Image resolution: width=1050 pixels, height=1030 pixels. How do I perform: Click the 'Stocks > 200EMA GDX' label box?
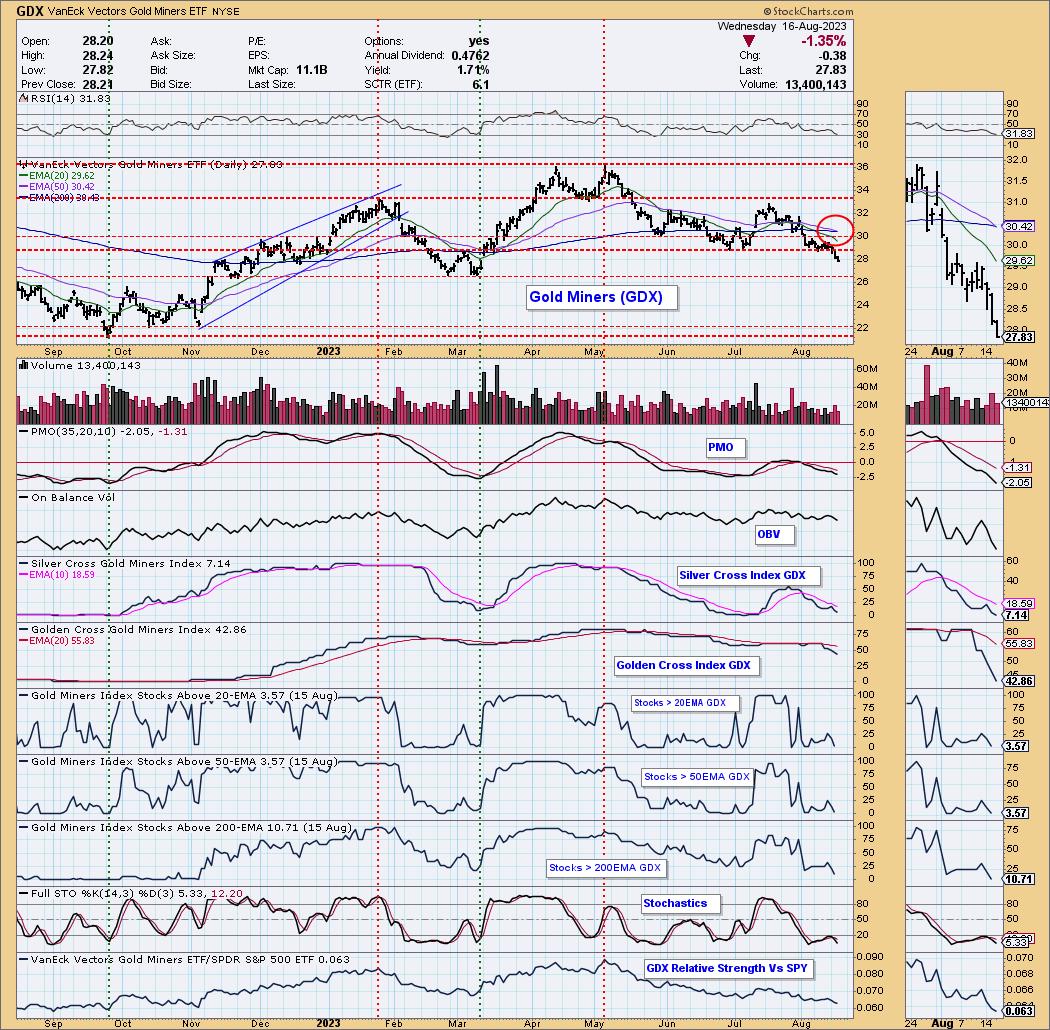pos(605,868)
